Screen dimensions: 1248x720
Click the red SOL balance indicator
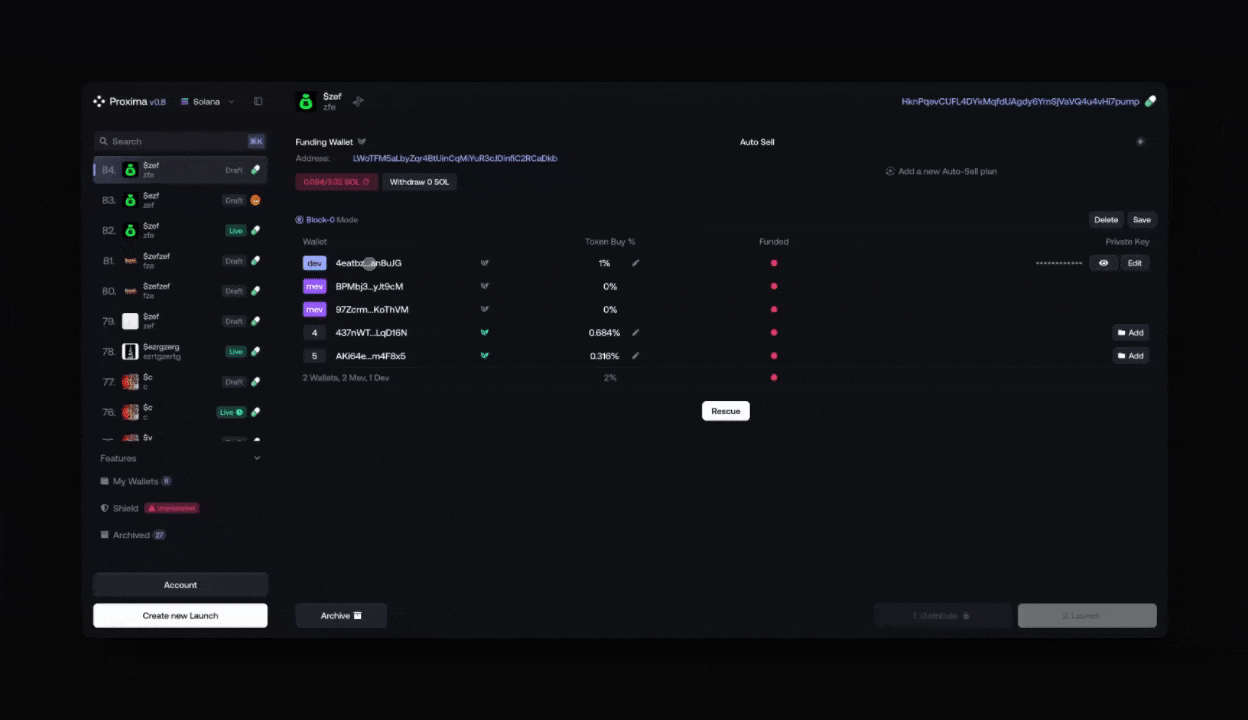336,182
